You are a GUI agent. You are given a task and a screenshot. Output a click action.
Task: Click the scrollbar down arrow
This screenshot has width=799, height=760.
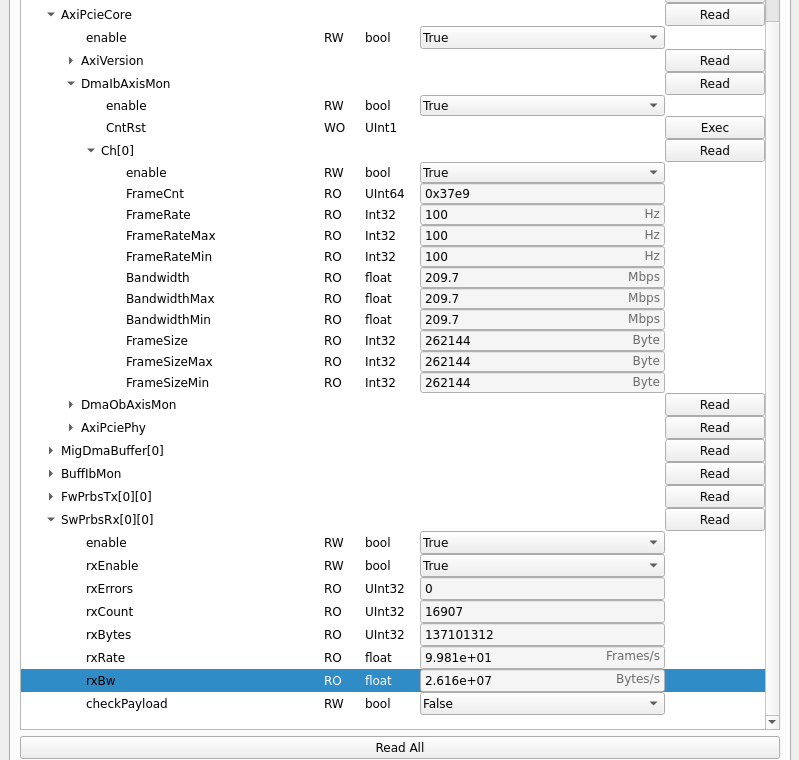coord(772,721)
